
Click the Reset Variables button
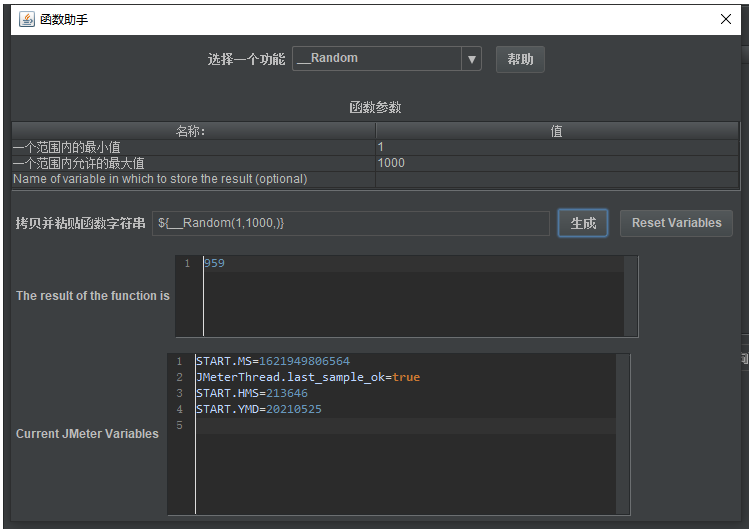(676, 223)
